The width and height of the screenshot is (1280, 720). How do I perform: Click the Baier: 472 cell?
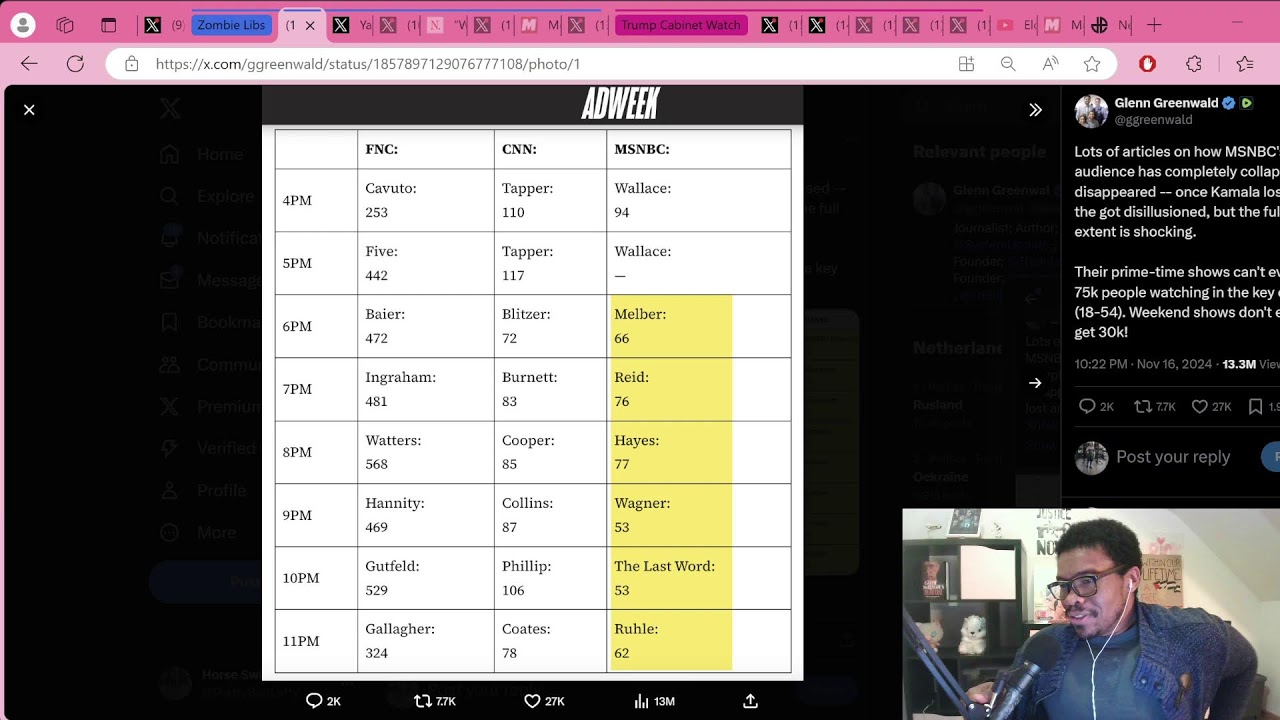pyautogui.click(x=426, y=326)
